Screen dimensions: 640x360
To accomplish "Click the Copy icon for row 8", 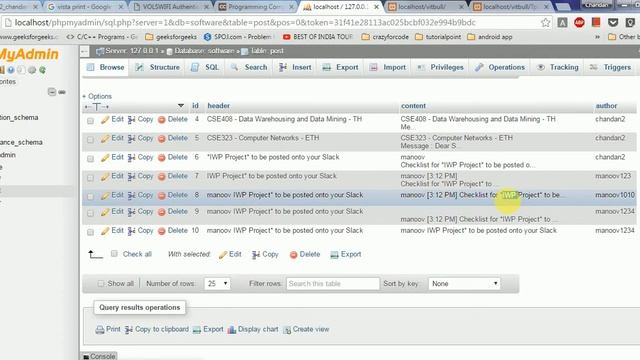I will 131,196.
